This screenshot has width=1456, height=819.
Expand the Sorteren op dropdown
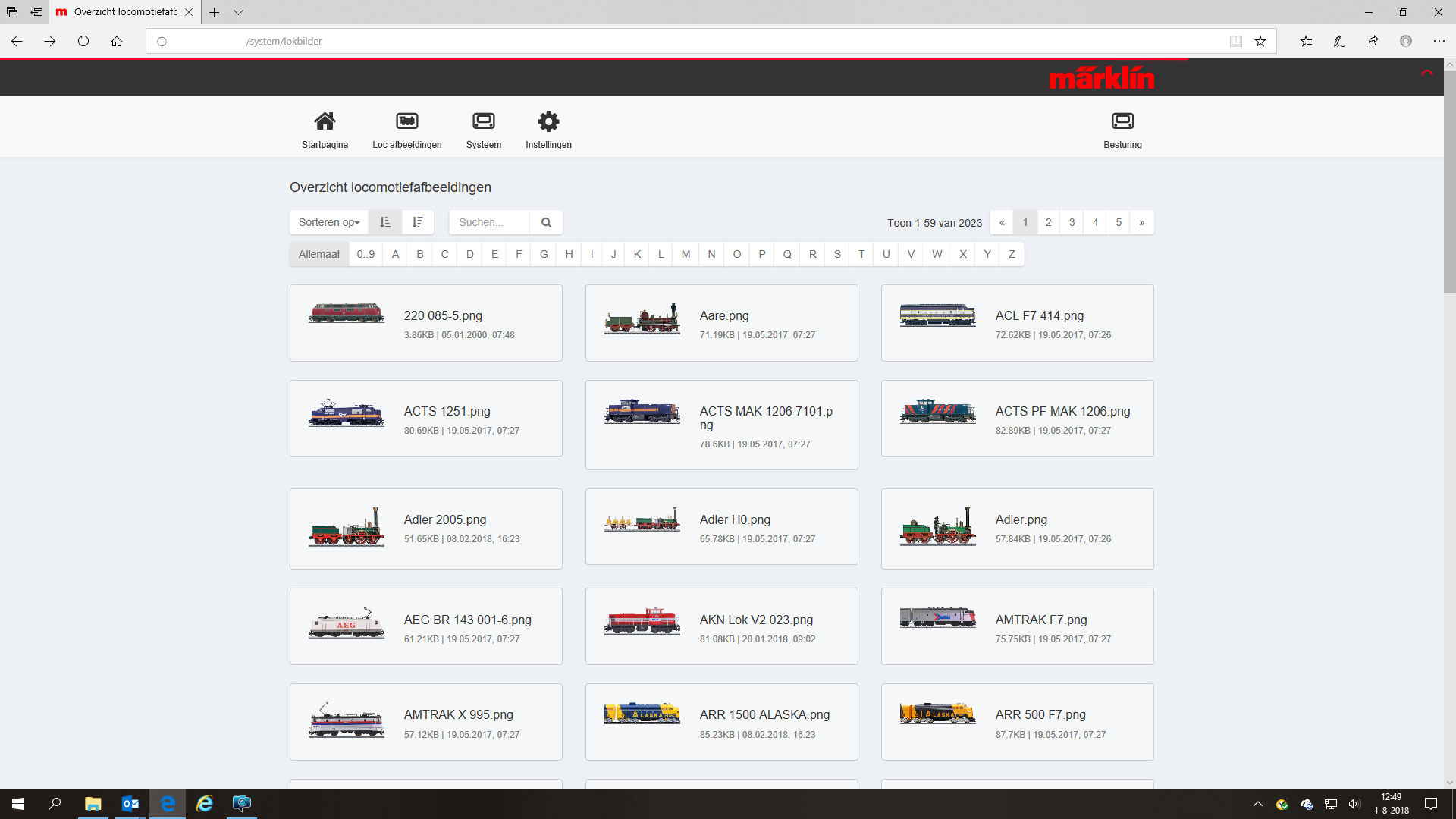coord(329,222)
